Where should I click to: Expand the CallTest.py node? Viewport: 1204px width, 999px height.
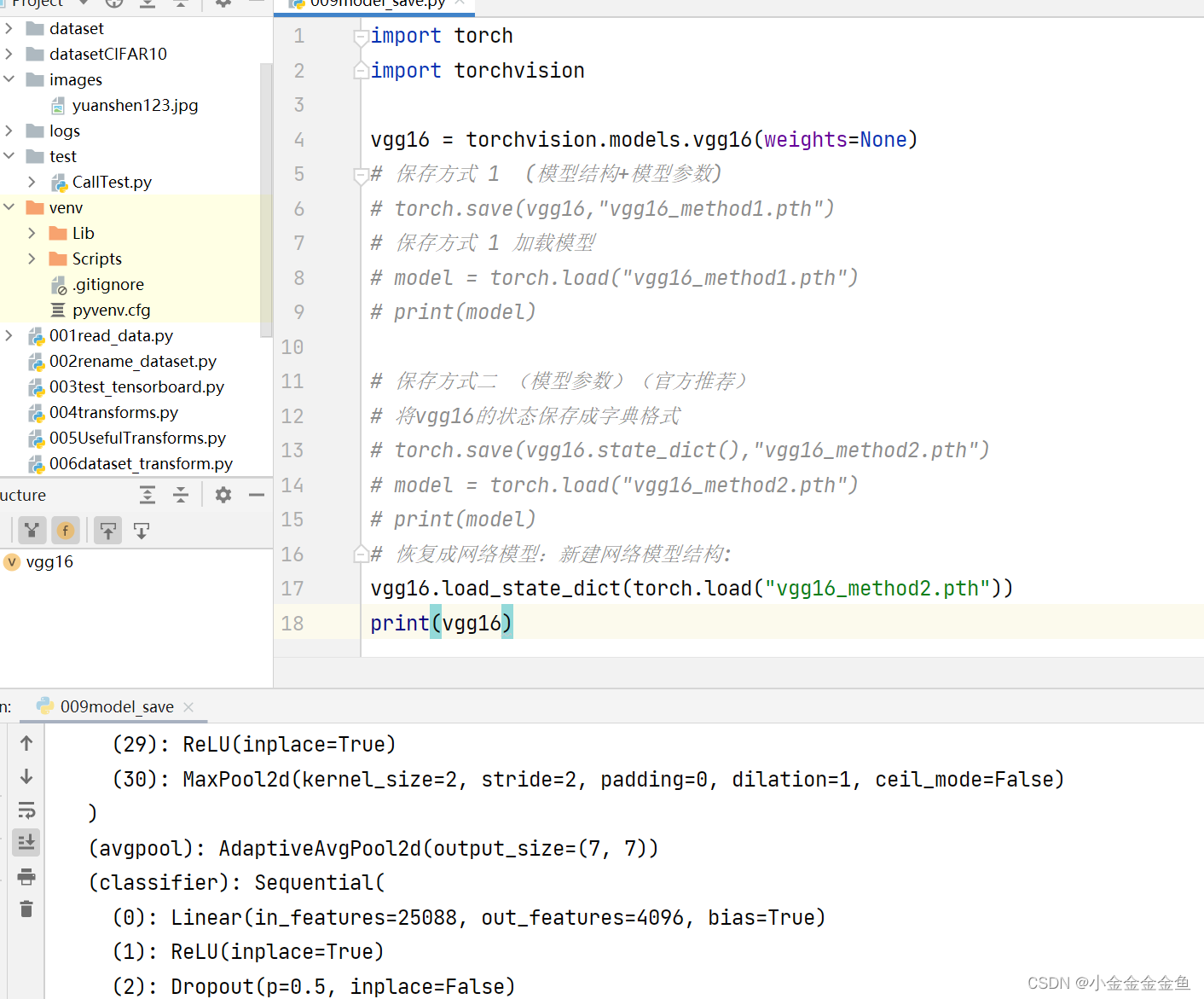point(32,182)
